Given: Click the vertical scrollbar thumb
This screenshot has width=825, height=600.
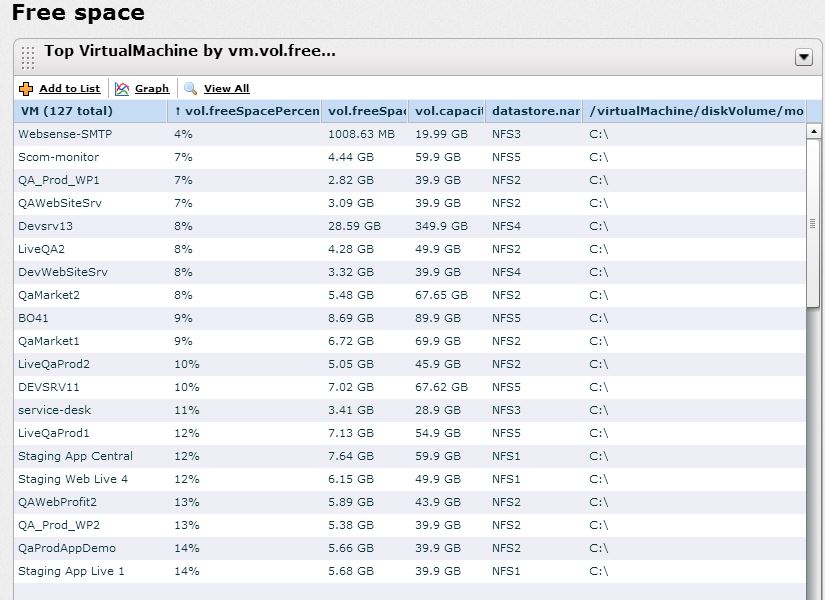Looking at the screenshot, I should tap(813, 223).
